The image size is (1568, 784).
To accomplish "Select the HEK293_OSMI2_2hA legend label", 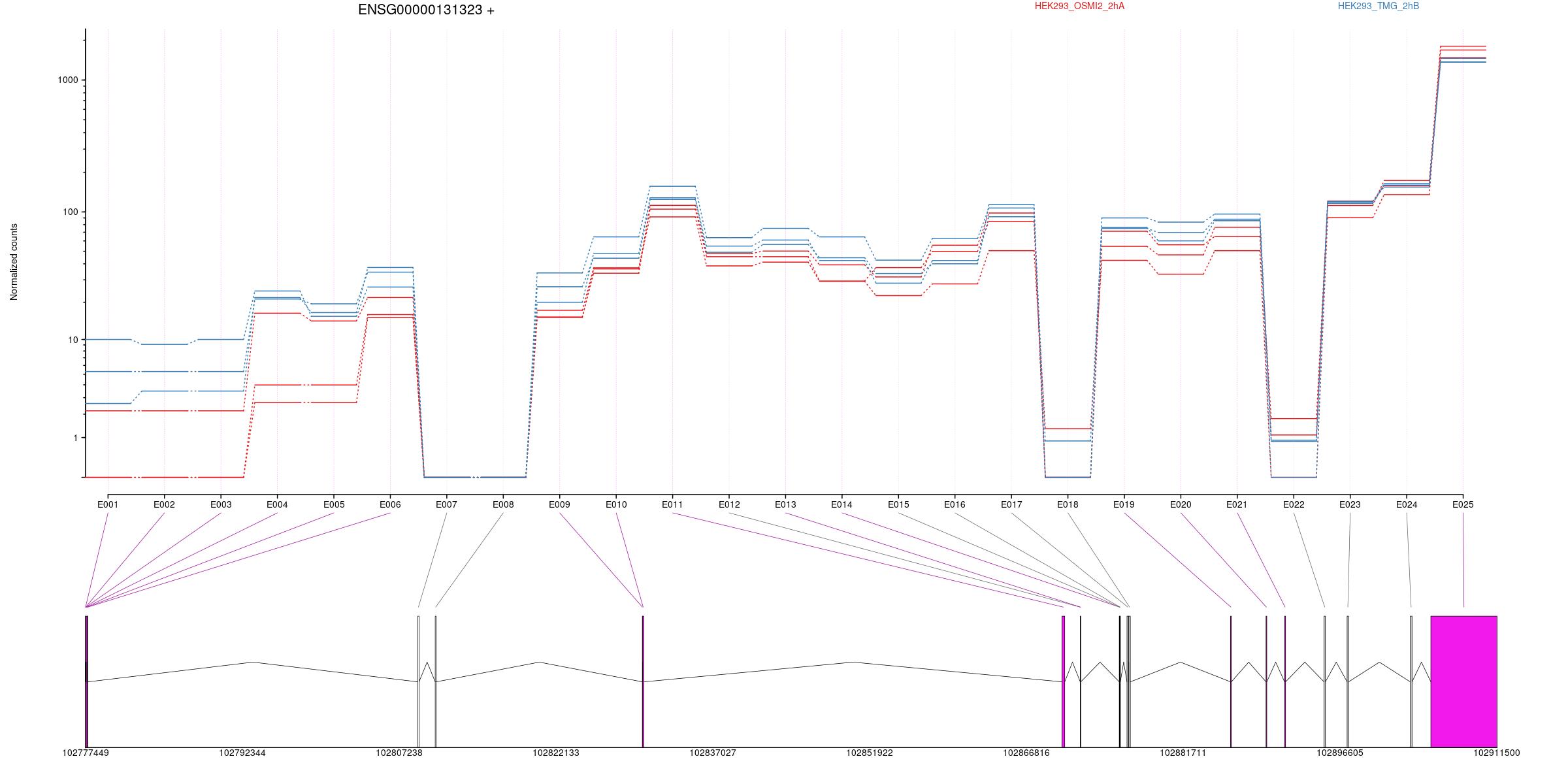I will click(x=1079, y=6).
